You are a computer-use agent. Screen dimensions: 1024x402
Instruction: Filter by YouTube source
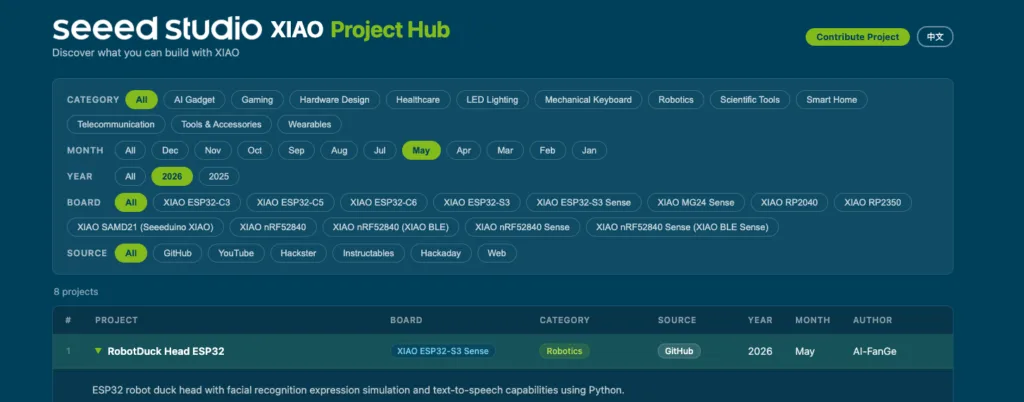coord(236,253)
